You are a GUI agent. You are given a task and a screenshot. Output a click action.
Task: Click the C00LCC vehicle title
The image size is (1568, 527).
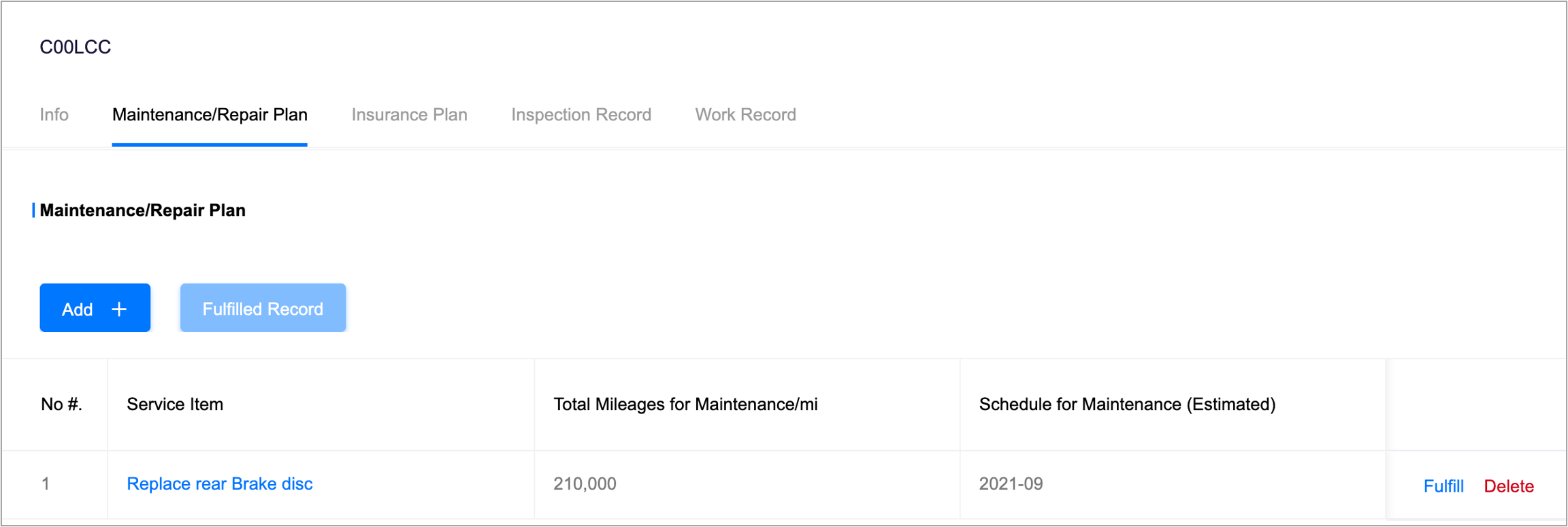click(75, 47)
